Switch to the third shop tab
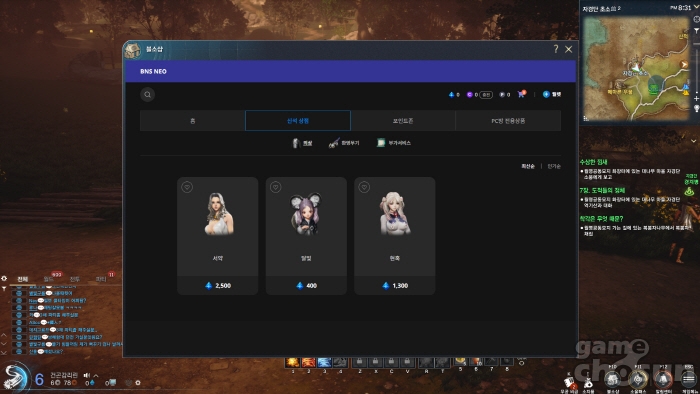700x394 pixels. 403,120
